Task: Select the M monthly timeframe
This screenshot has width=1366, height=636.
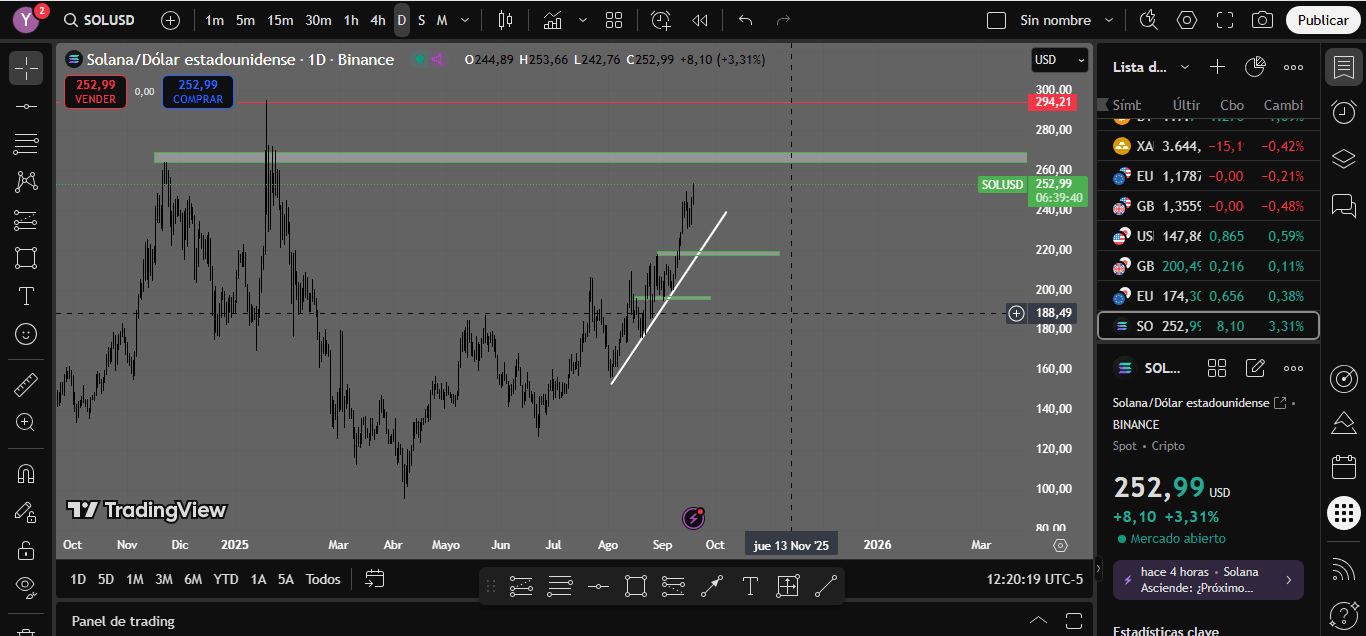Action: tap(441, 20)
